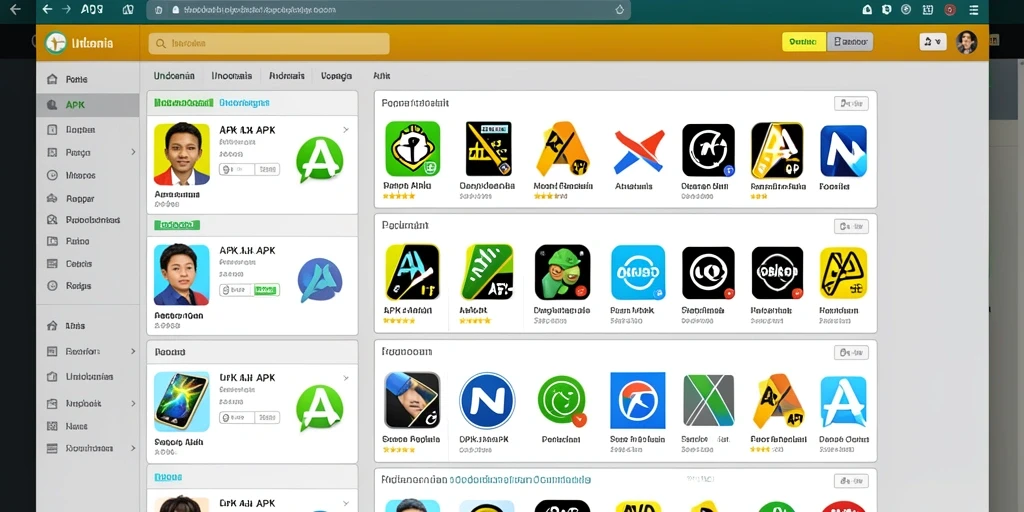Focus the browser address bar
Image resolution: width=1024 pixels, height=512 pixels.
point(389,10)
